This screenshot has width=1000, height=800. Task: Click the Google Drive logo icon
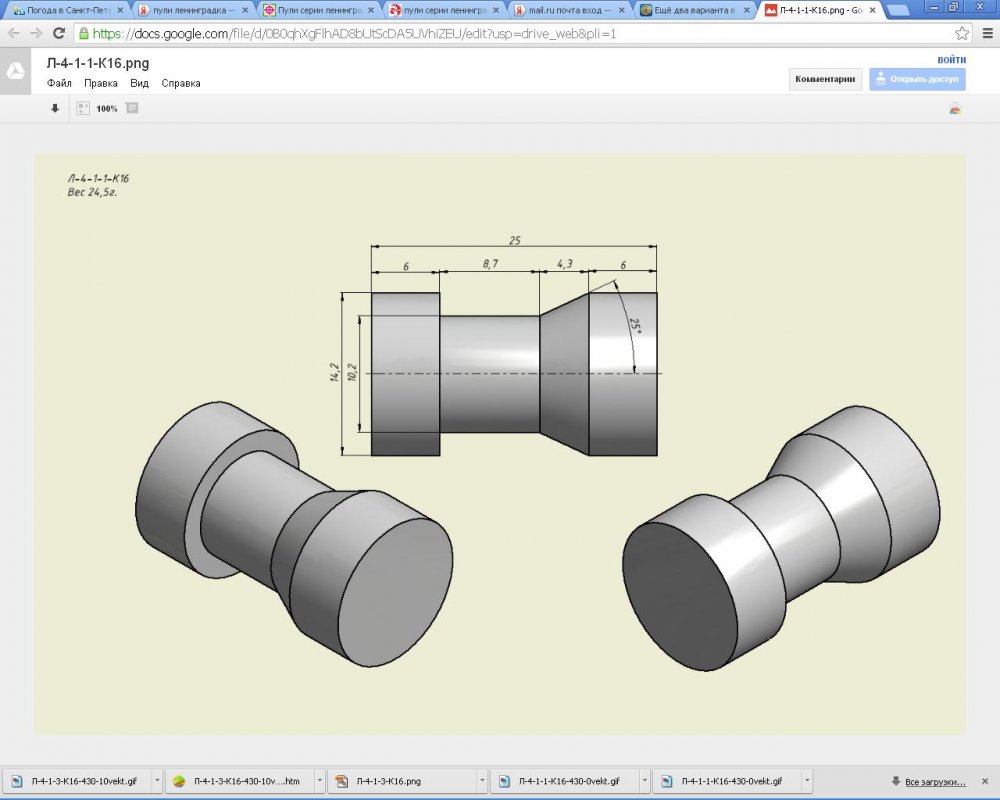point(16,71)
